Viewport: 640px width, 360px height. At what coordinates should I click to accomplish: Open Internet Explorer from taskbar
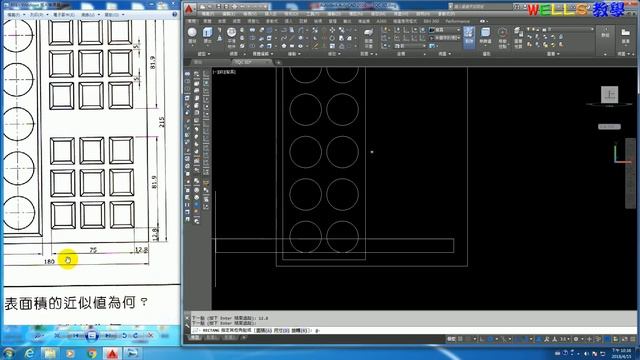point(29,353)
